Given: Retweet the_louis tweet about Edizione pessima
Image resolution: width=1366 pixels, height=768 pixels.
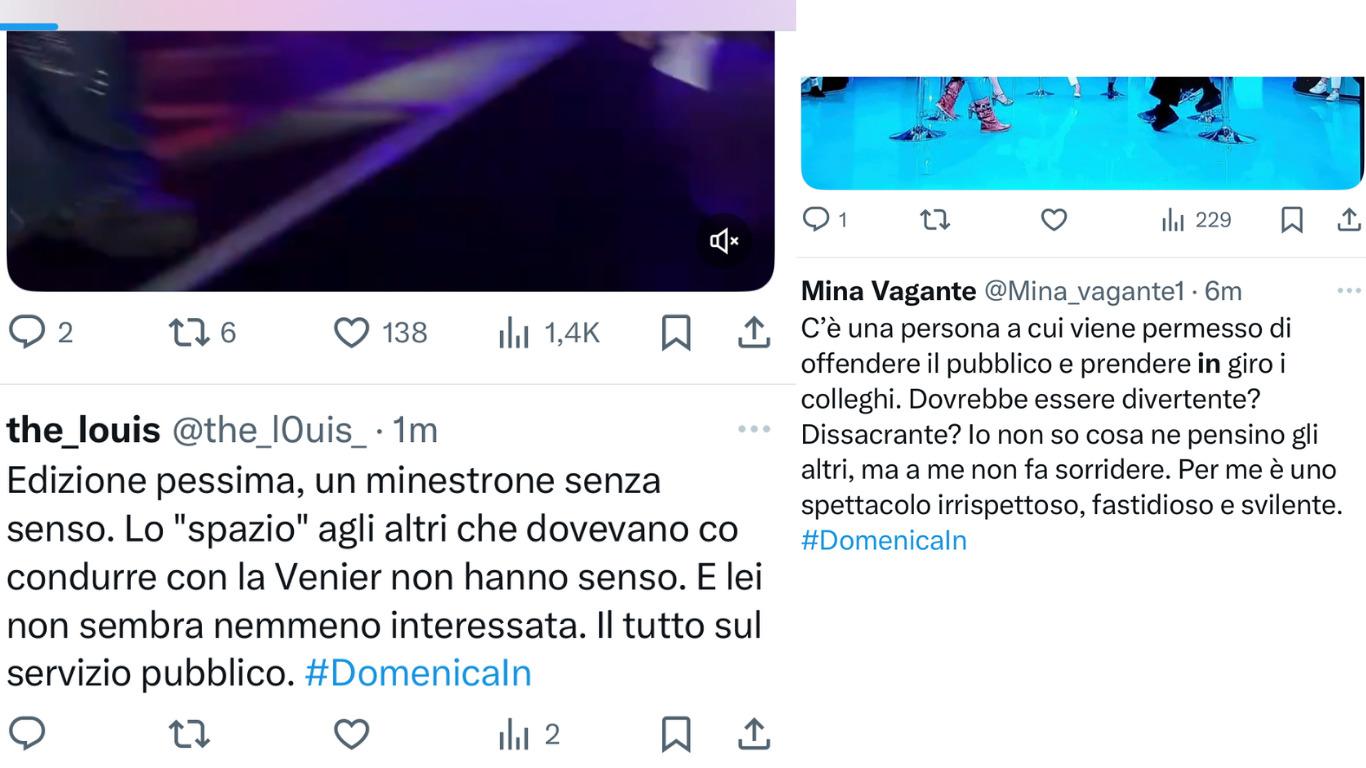Looking at the screenshot, I should tap(189, 735).
